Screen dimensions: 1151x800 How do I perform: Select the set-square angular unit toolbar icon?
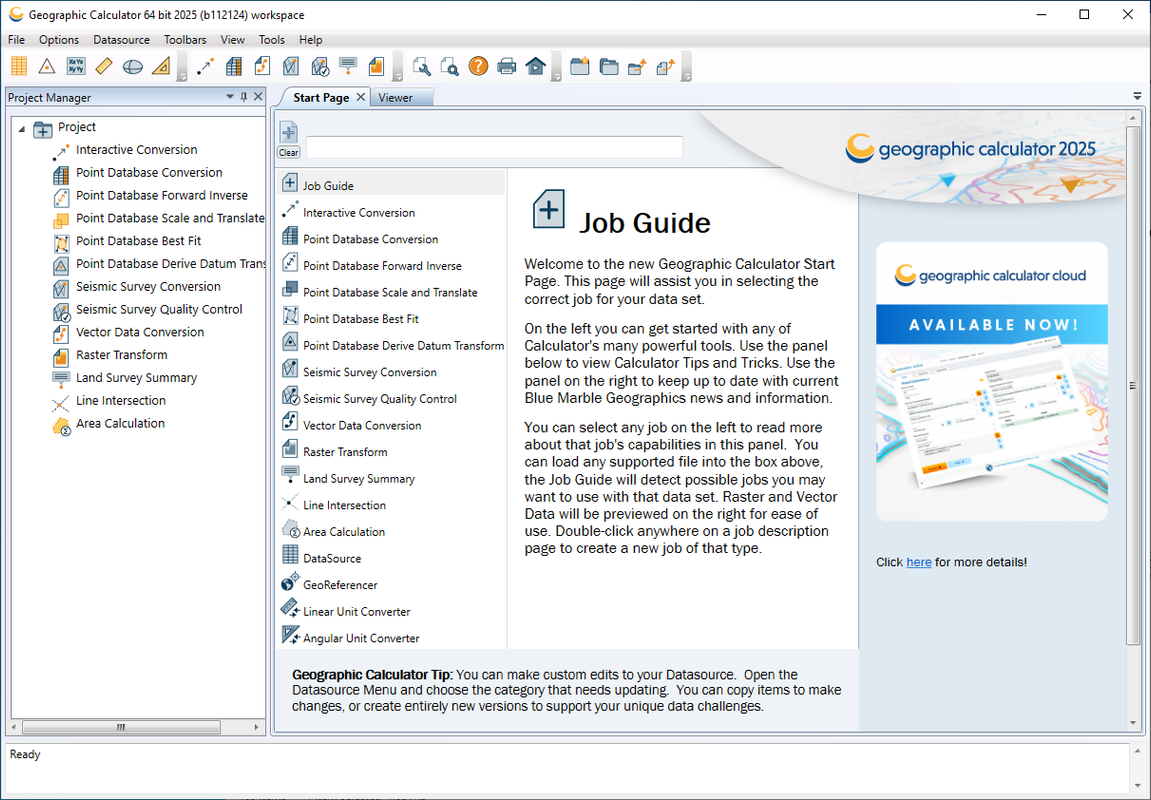click(x=161, y=66)
